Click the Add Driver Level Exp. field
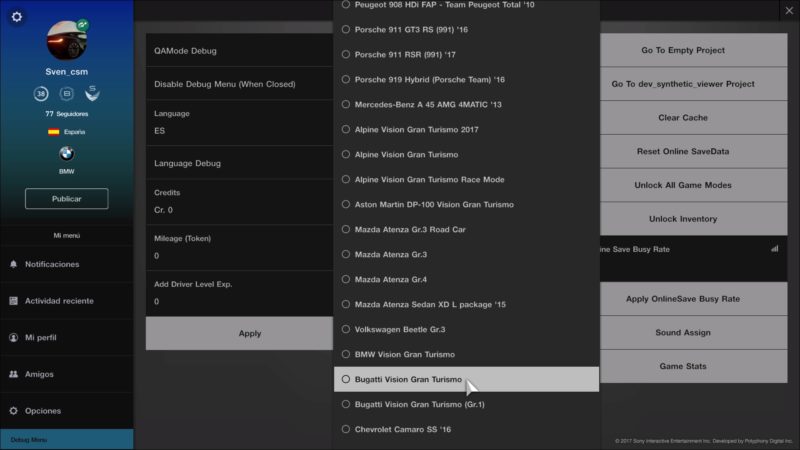The height and width of the screenshot is (450, 800). click(239, 293)
